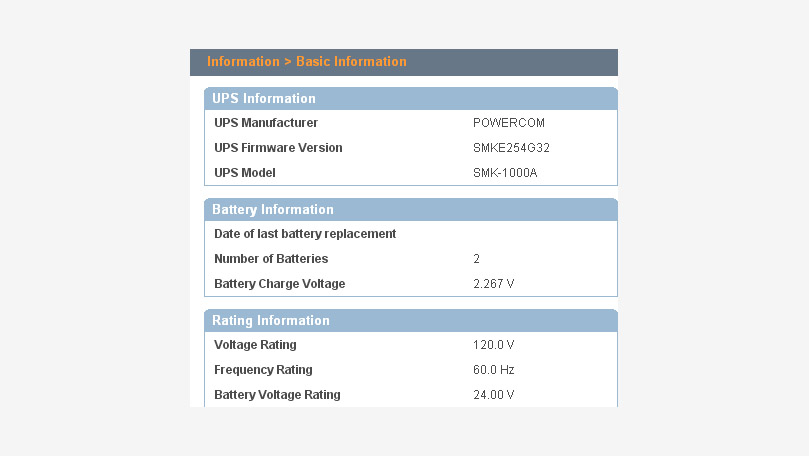Select the UPS Information section header
The width and height of the screenshot is (809, 456).
pyautogui.click(x=411, y=99)
